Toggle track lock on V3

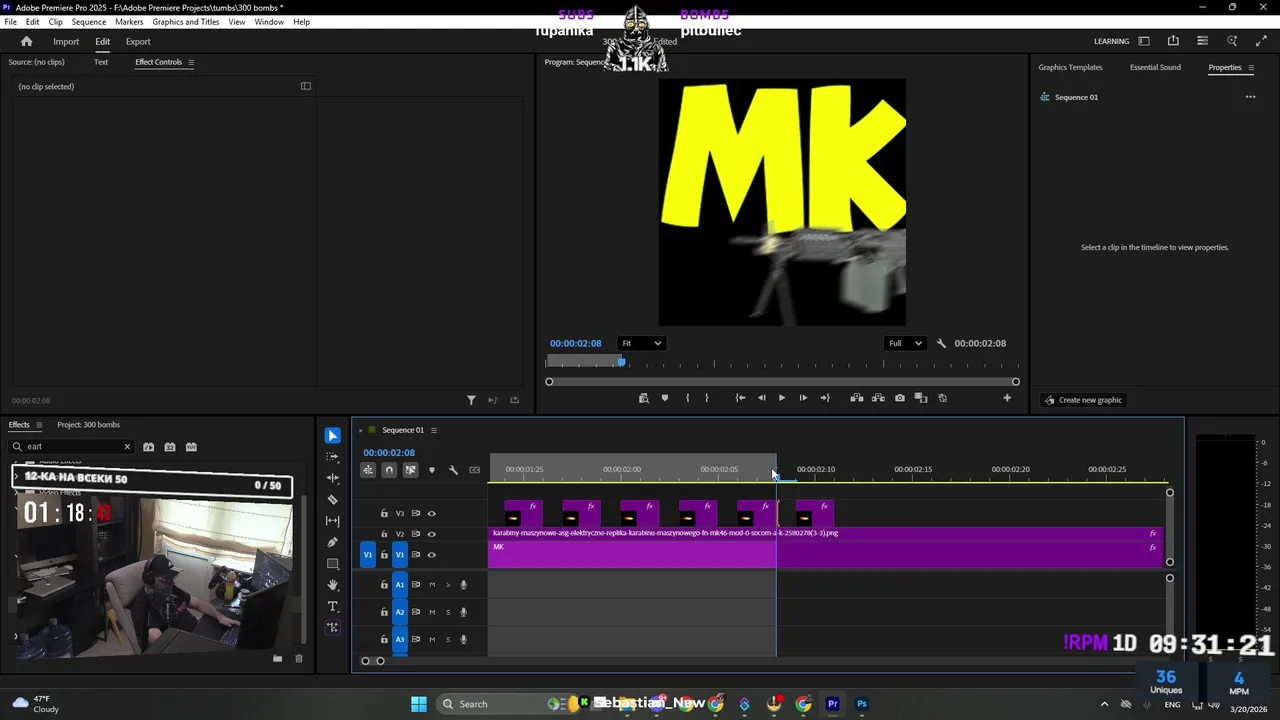(384, 514)
